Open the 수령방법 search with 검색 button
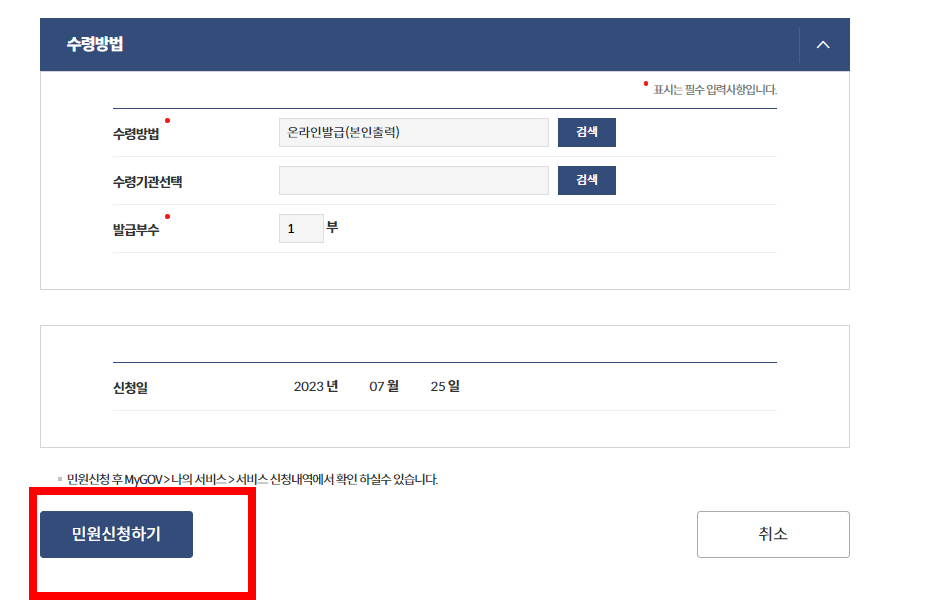Screen dimensions: 942x608 coord(586,132)
